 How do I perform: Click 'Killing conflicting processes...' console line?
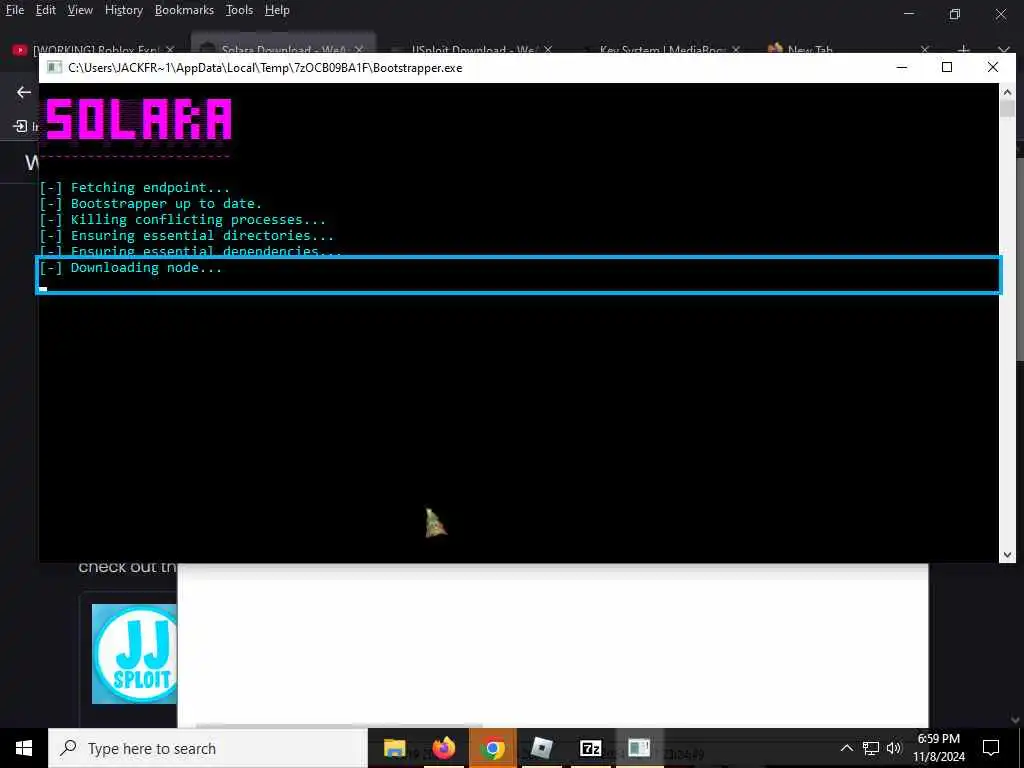coord(182,220)
